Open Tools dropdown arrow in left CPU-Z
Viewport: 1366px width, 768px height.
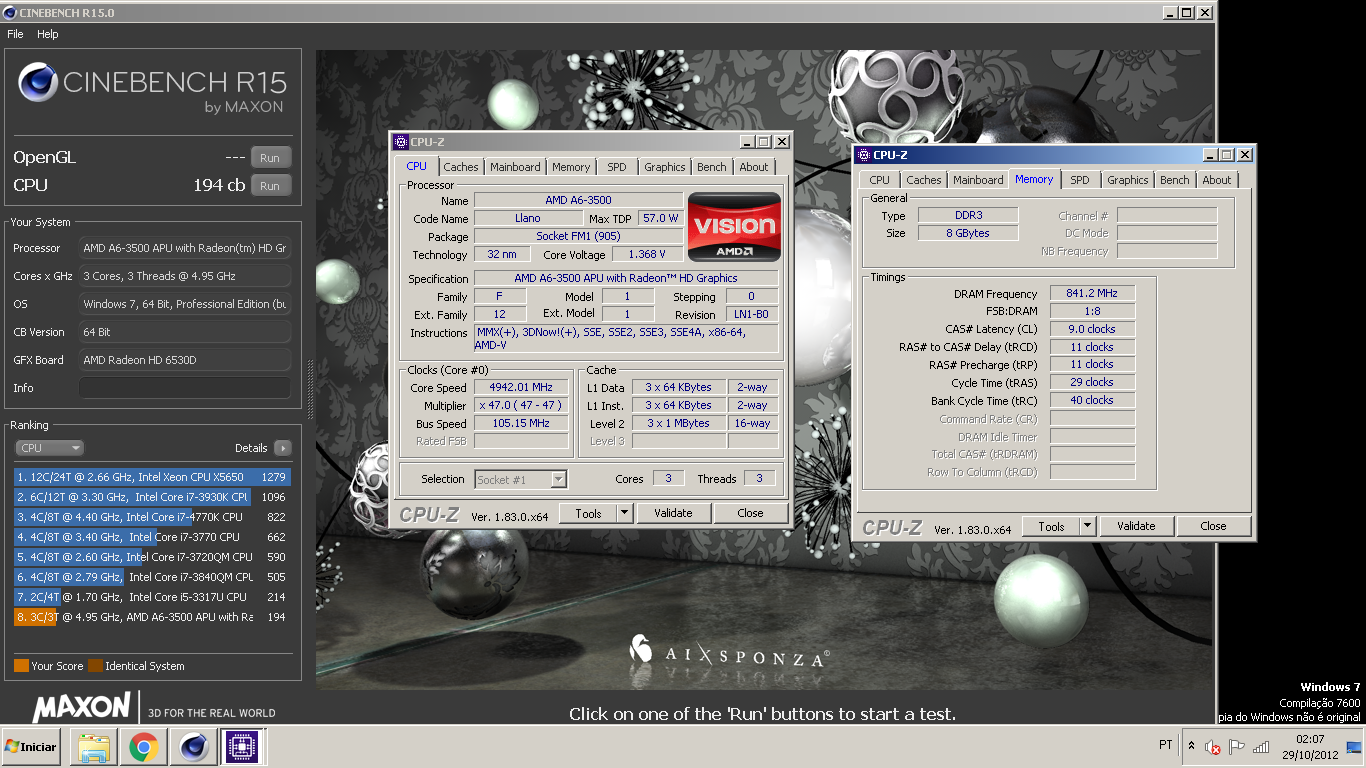pos(624,513)
